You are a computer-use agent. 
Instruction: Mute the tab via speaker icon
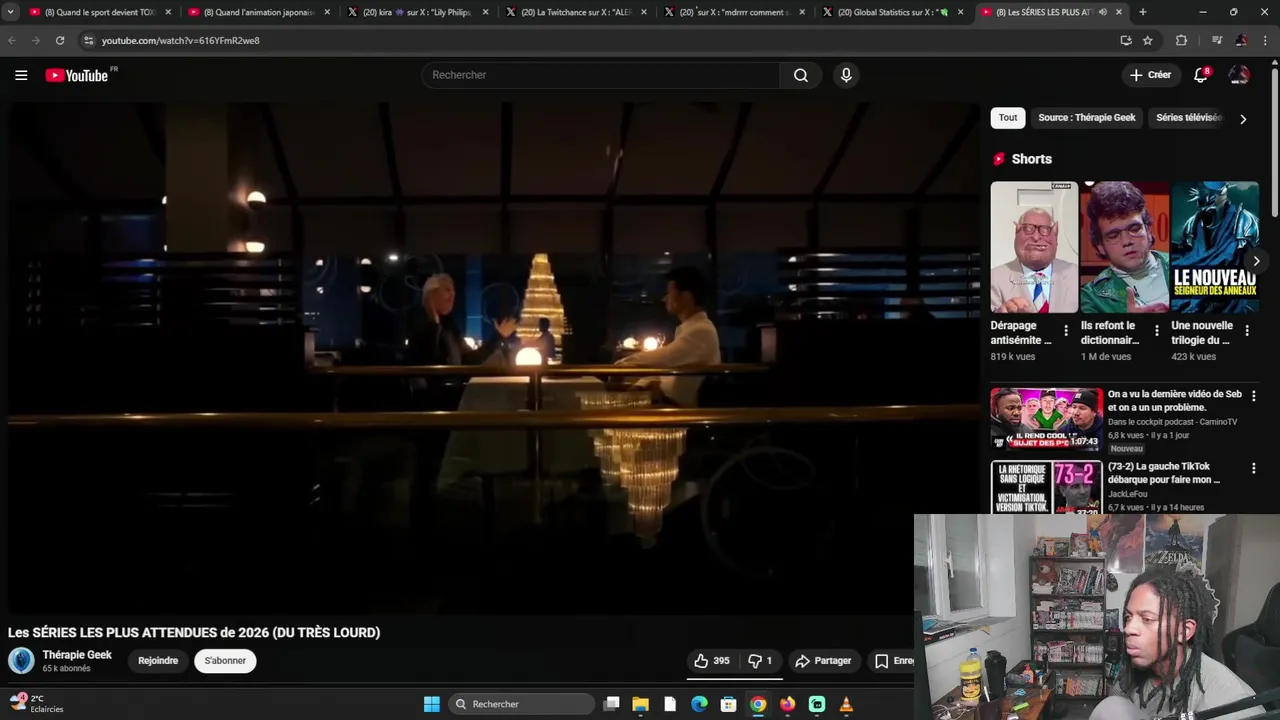(x=1103, y=12)
